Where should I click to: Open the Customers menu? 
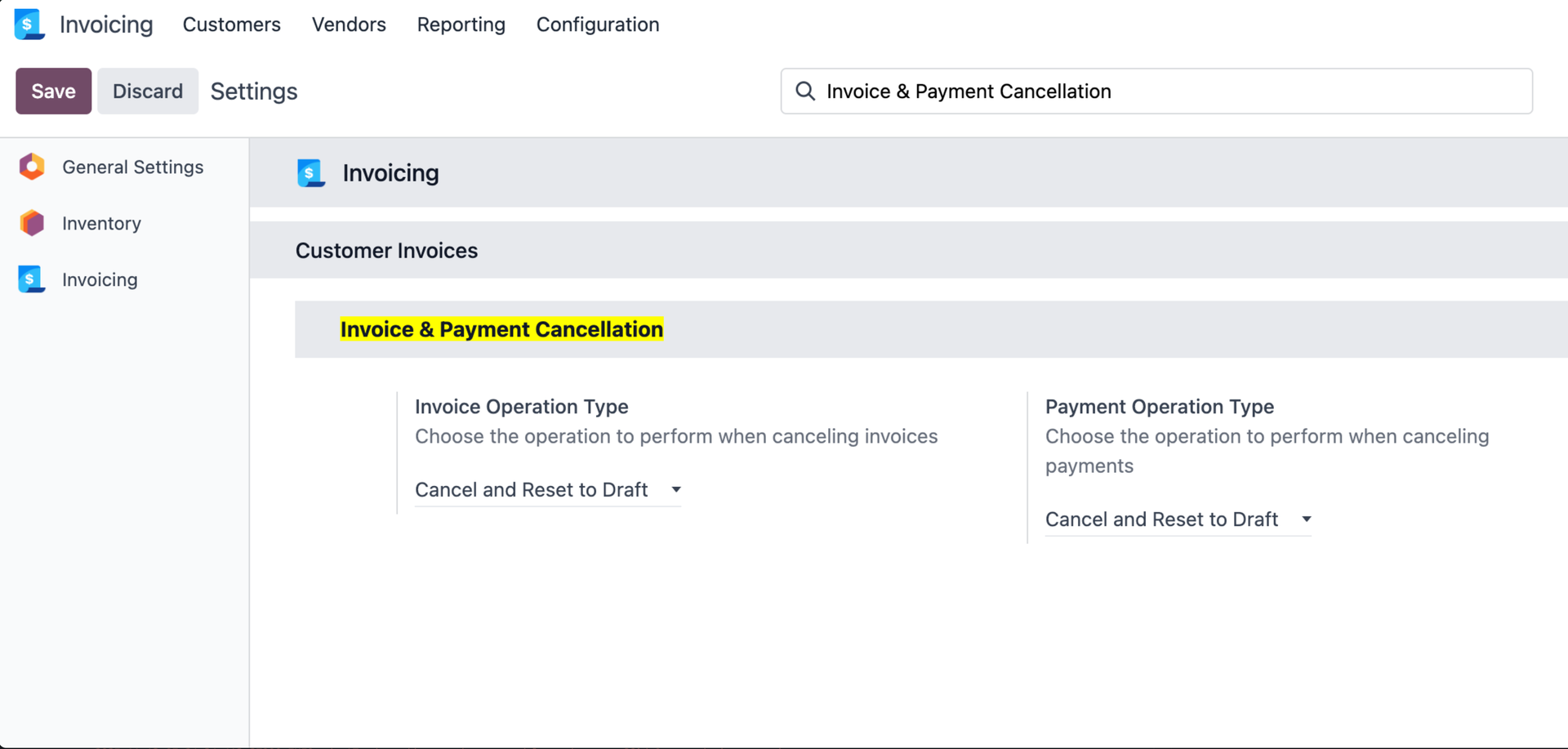pyautogui.click(x=231, y=25)
